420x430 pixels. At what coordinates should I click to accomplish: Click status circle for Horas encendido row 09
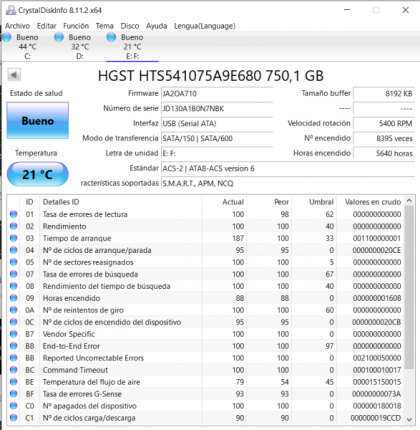click(x=14, y=298)
